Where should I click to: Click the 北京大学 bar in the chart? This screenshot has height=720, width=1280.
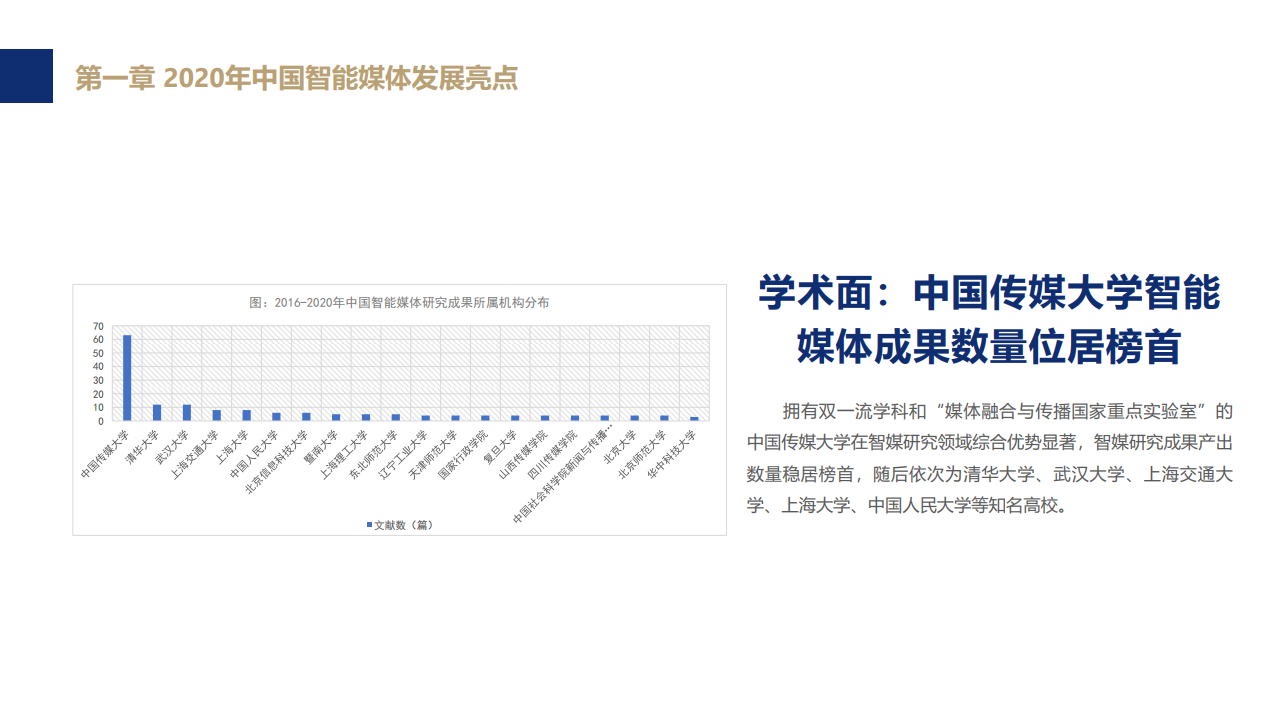635,417
